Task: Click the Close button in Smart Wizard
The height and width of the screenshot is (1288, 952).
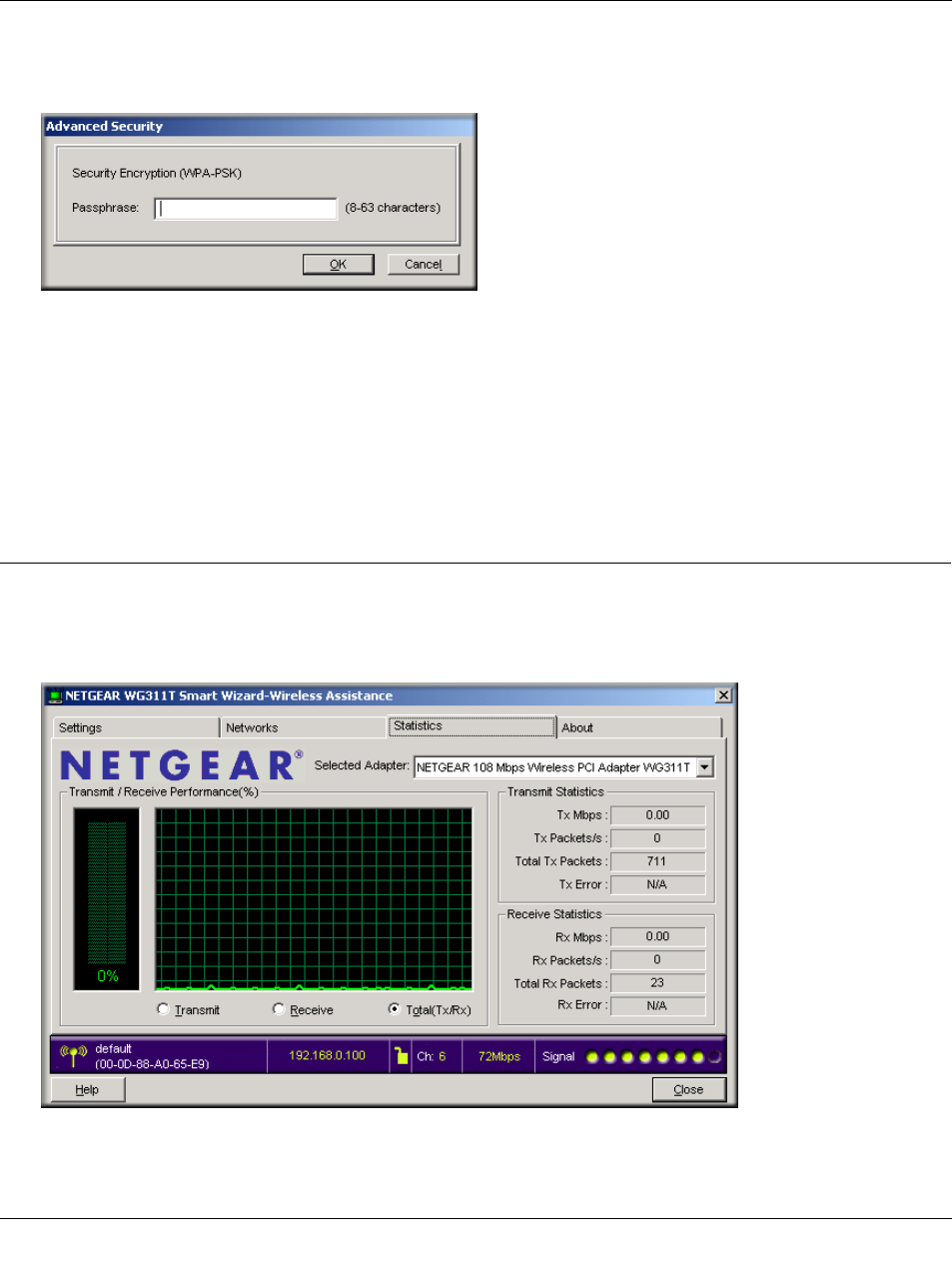Action: click(x=689, y=1089)
